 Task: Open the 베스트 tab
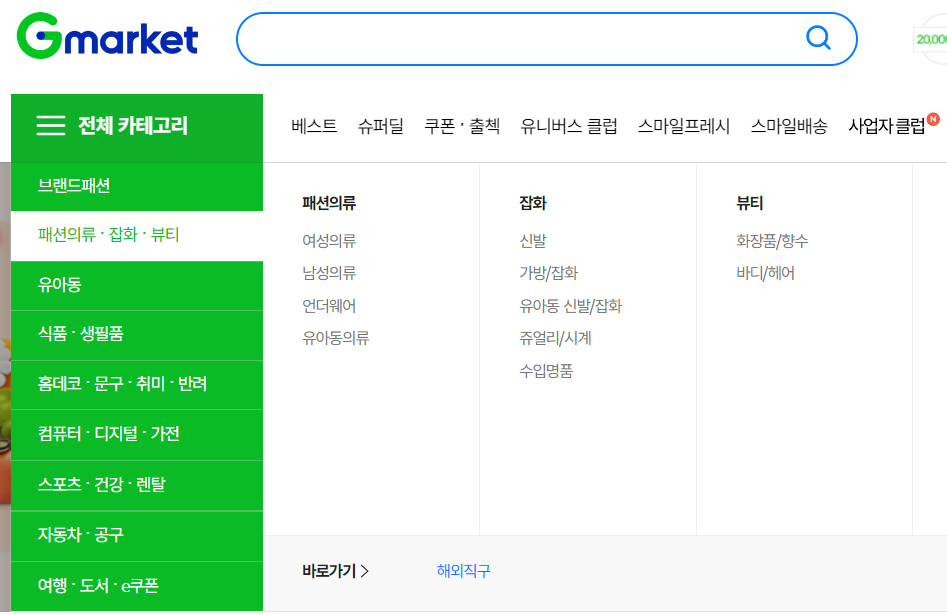(x=314, y=126)
